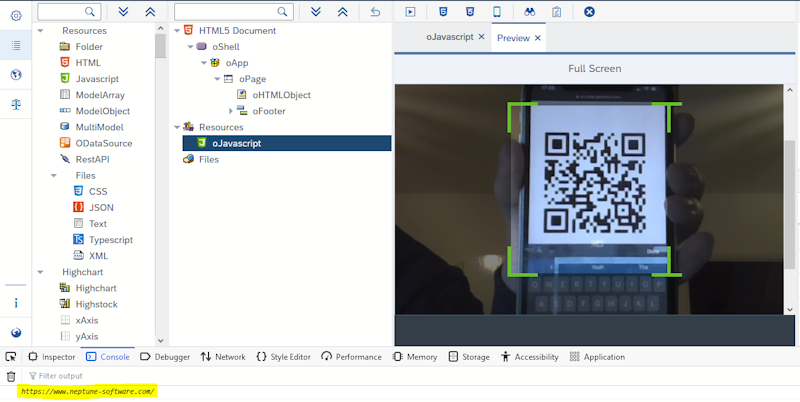Collapse the oPage tree node
This screenshot has width=800, height=402.
click(217, 79)
